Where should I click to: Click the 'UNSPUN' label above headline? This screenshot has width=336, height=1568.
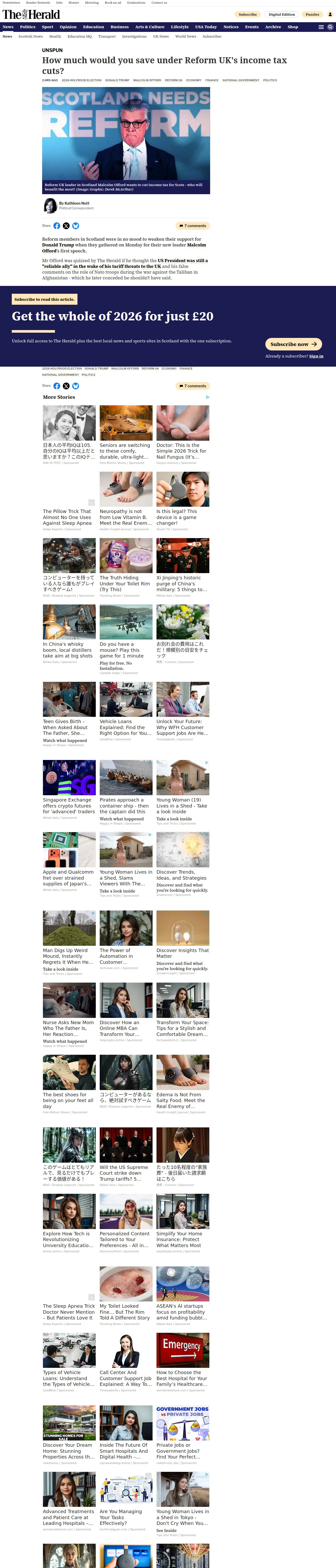tap(52, 50)
